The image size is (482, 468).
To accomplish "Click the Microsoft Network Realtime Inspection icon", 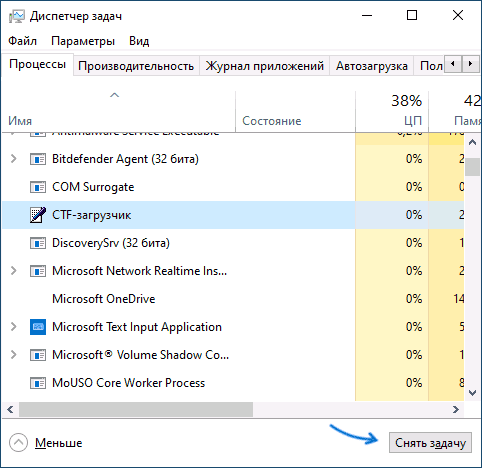I will coord(38,271).
